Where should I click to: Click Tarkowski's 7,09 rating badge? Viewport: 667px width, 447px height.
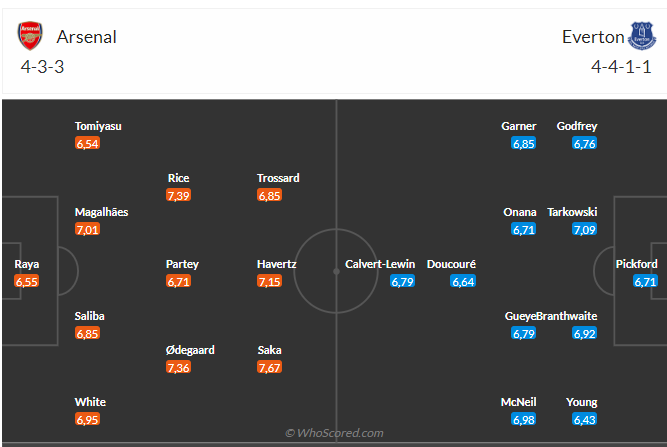585,230
